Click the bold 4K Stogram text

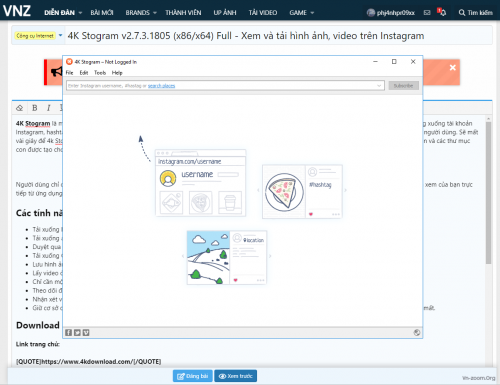[x=33, y=123]
